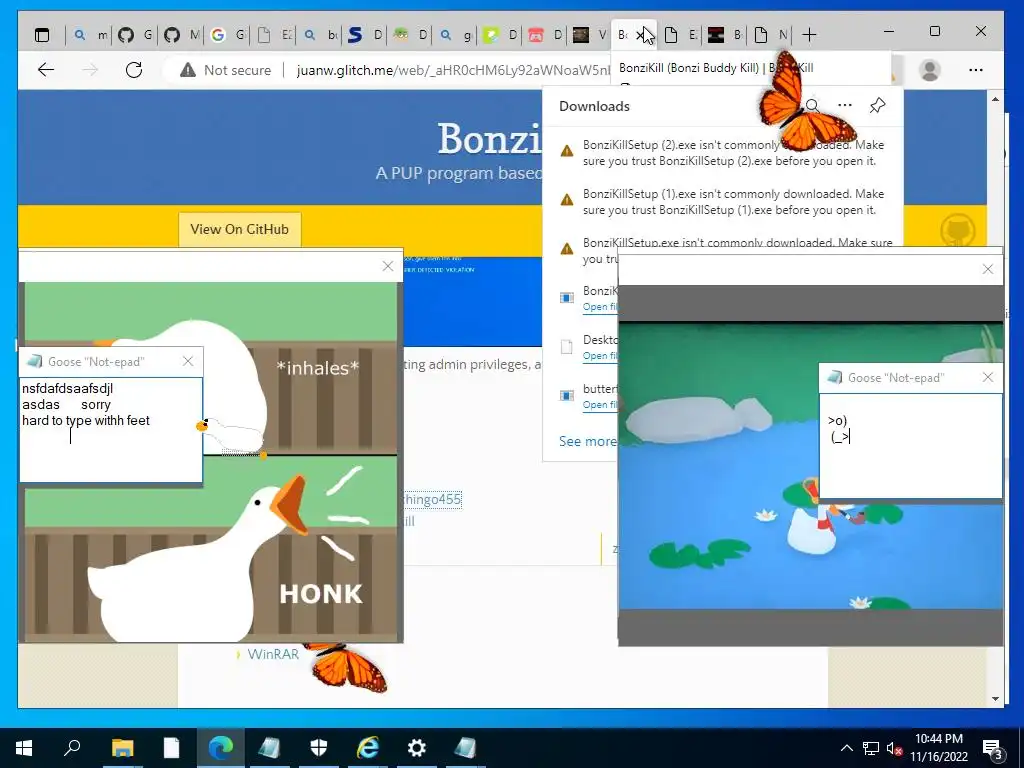The image size is (1024, 768).
Task: Close the left Goose Not-epad window
Action: (188, 361)
